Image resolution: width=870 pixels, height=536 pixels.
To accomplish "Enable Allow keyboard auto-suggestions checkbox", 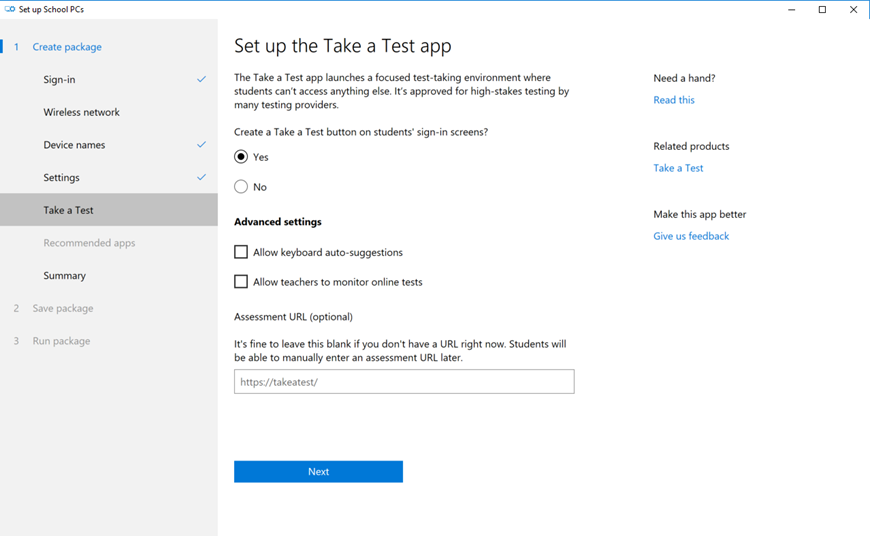I will click(x=241, y=252).
